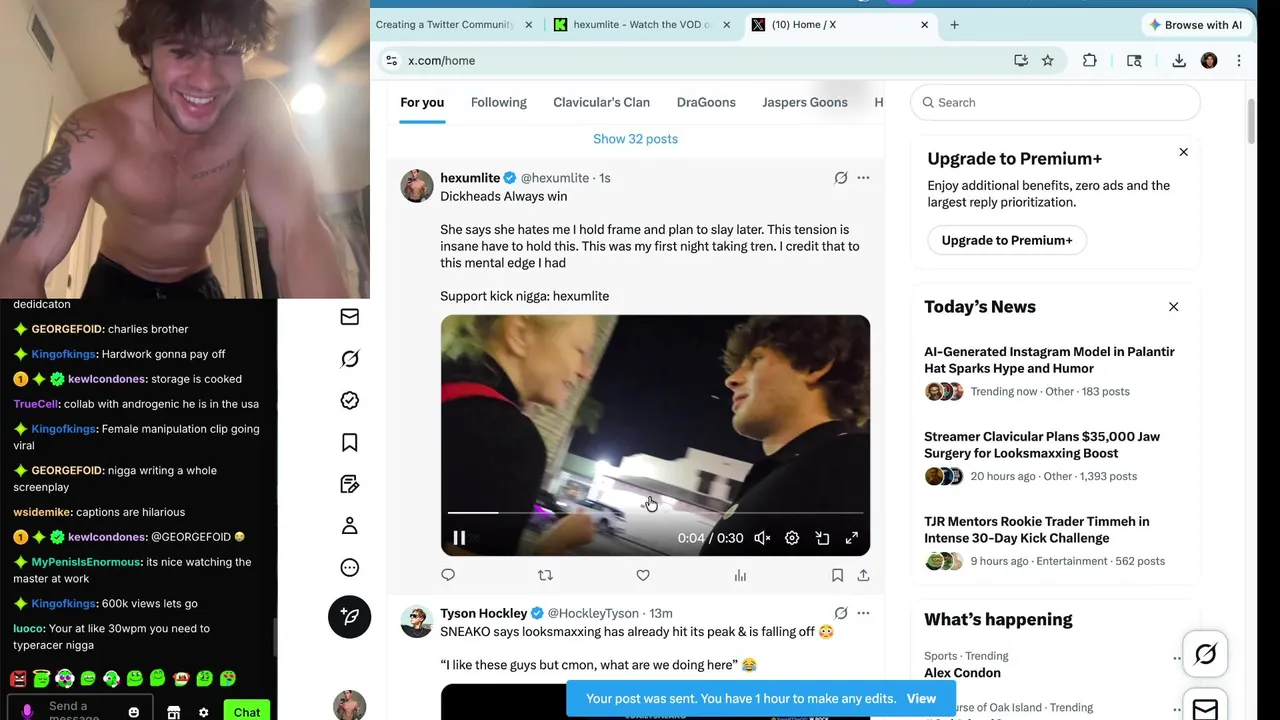Viewport: 1280px width, 720px height.
Task: Click the Upgrade to Premium+ button
Action: [x=1007, y=240]
